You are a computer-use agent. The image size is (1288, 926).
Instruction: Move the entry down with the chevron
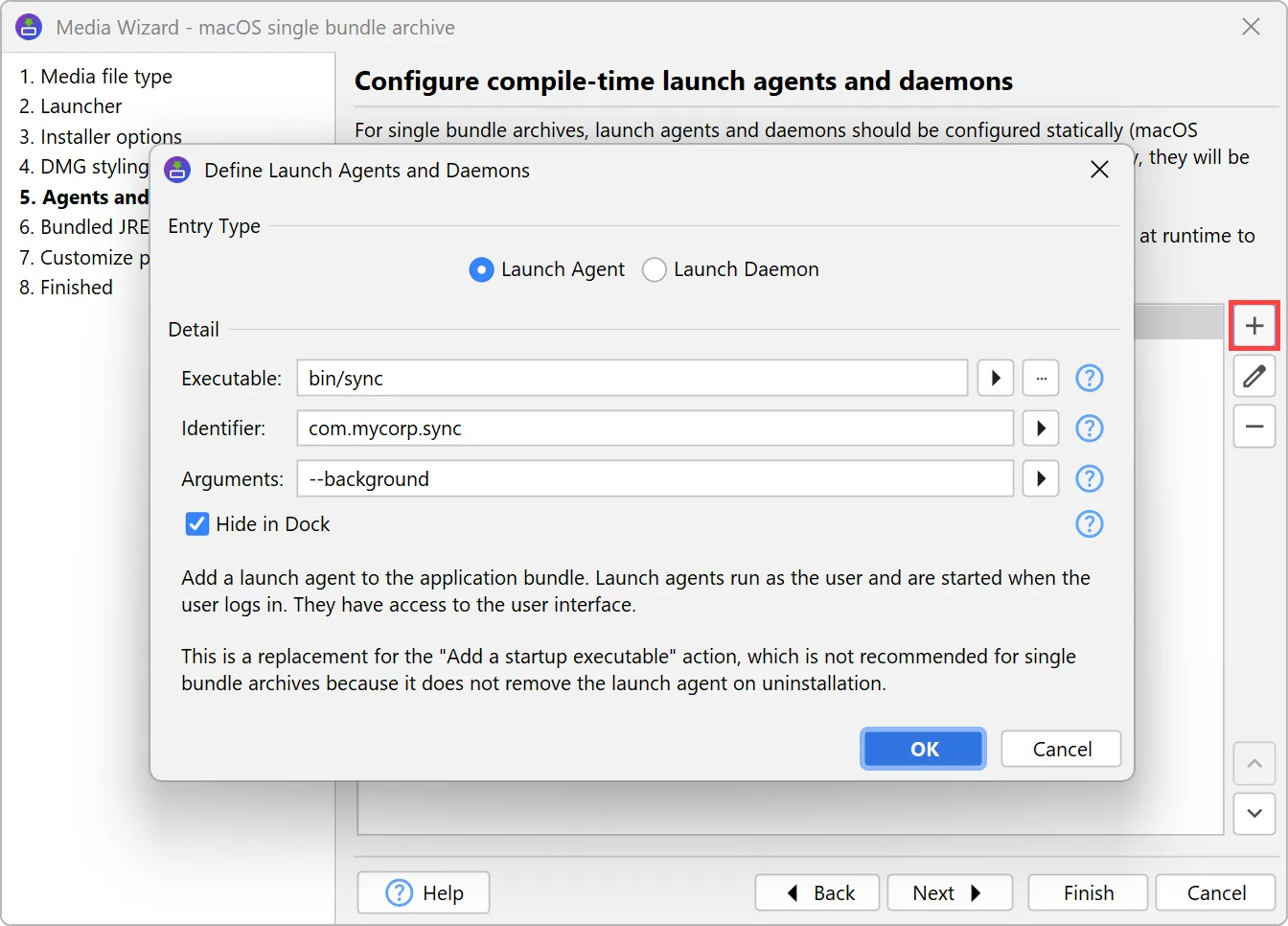[x=1254, y=814]
